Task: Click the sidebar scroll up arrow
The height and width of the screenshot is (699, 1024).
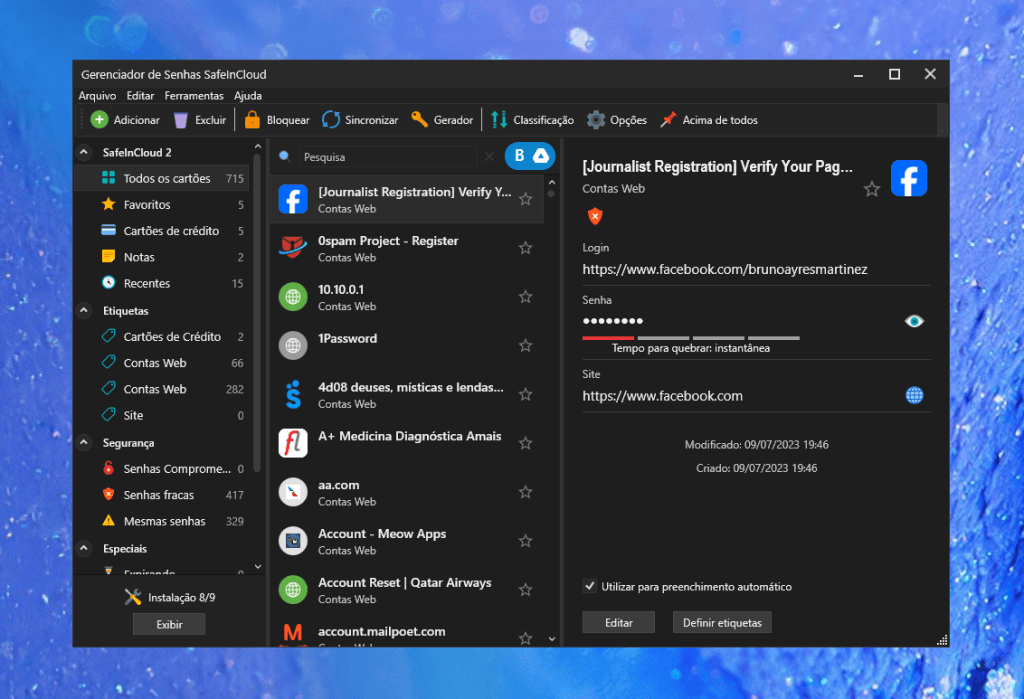Action: point(257,147)
